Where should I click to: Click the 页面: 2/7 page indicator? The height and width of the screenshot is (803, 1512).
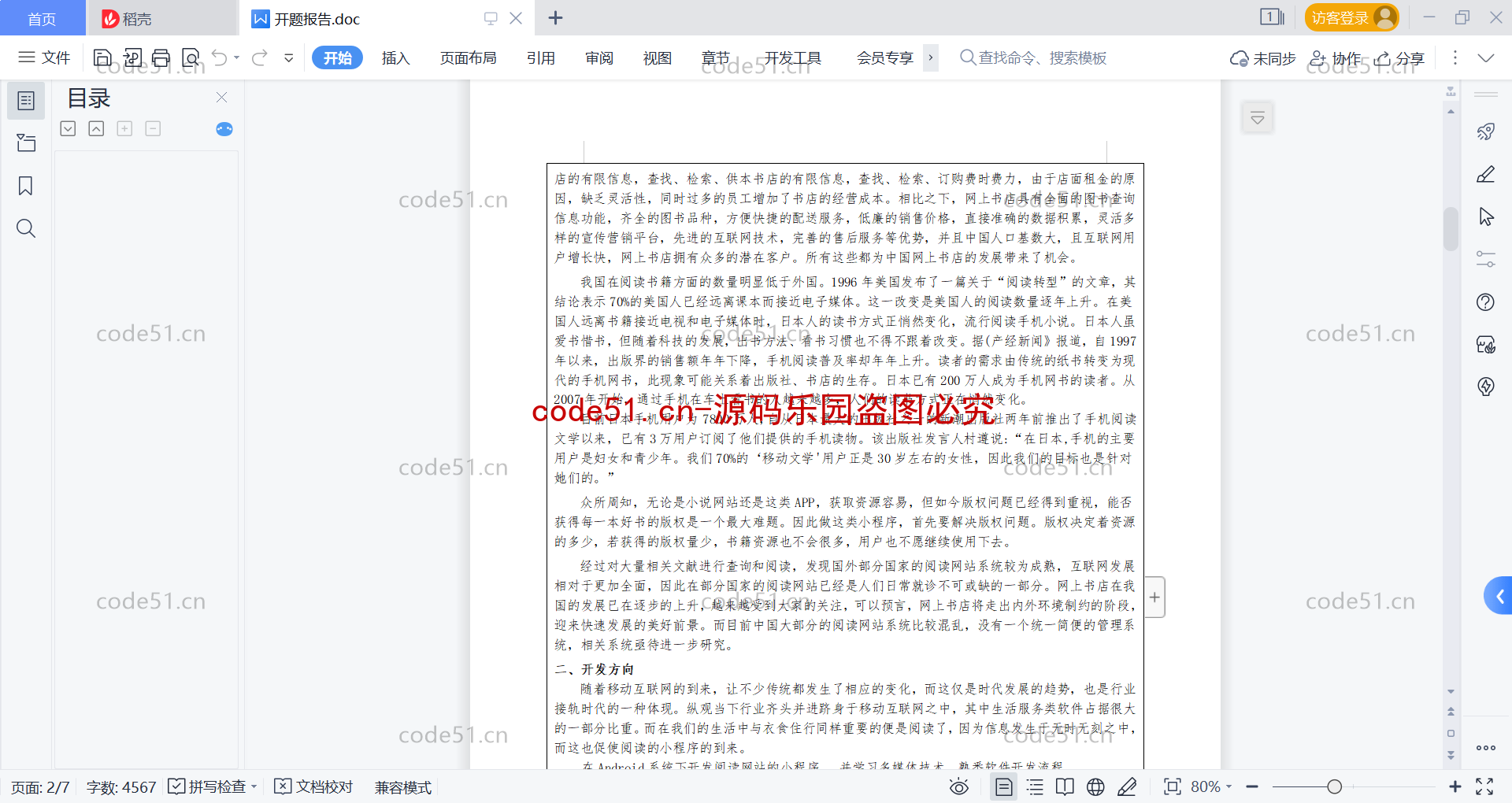[x=40, y=787]
